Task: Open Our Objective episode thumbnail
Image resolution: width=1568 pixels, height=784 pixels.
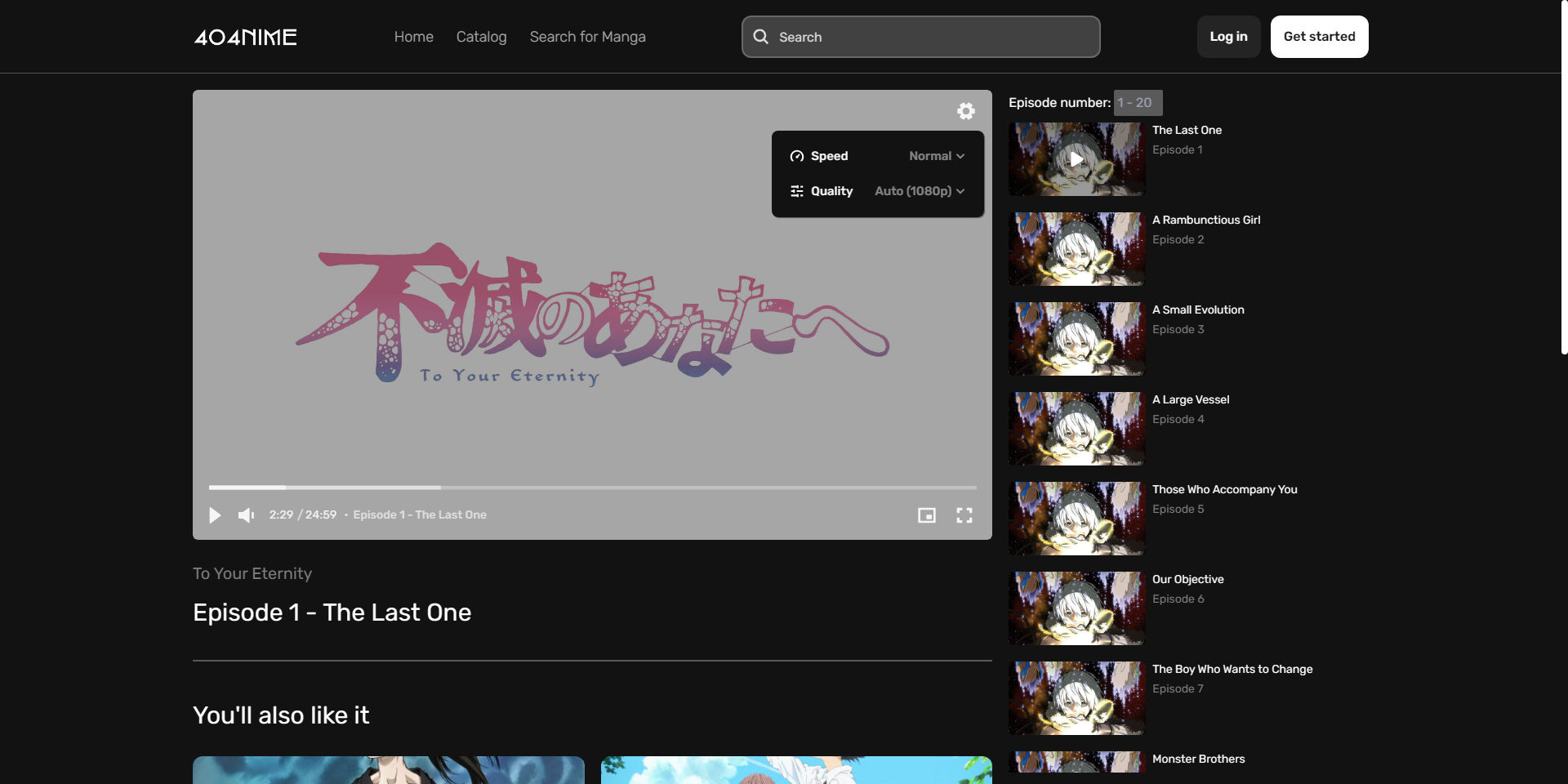Action: [1077, 608]
